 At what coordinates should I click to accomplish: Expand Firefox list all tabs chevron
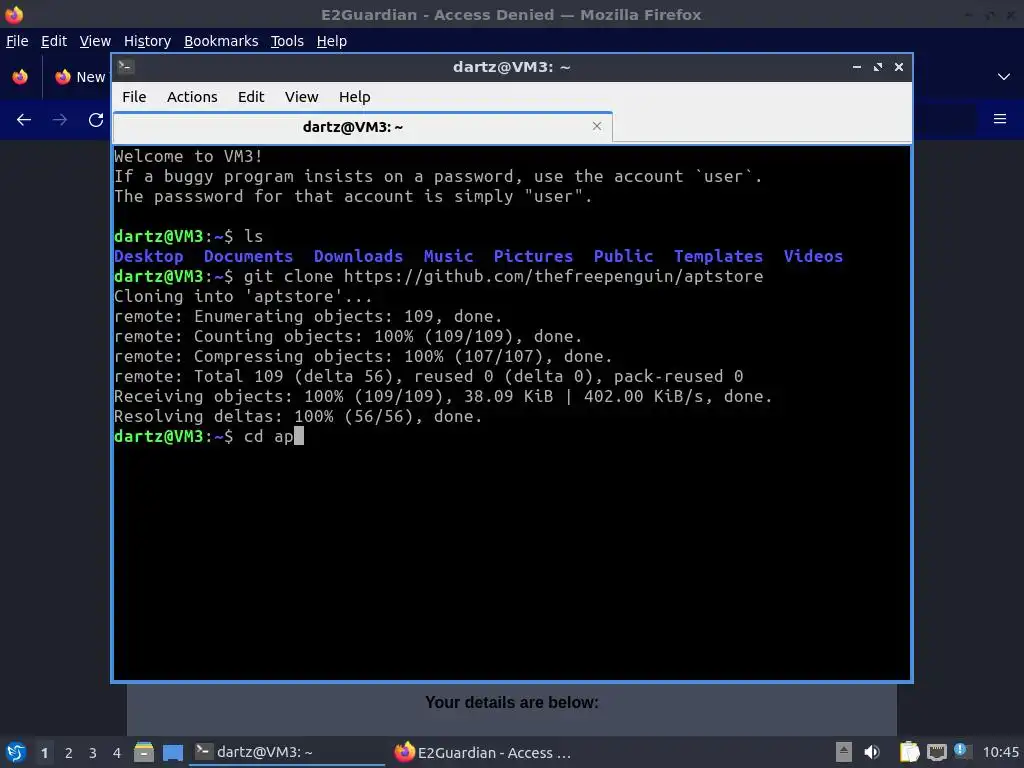(x=1004, y=77)
